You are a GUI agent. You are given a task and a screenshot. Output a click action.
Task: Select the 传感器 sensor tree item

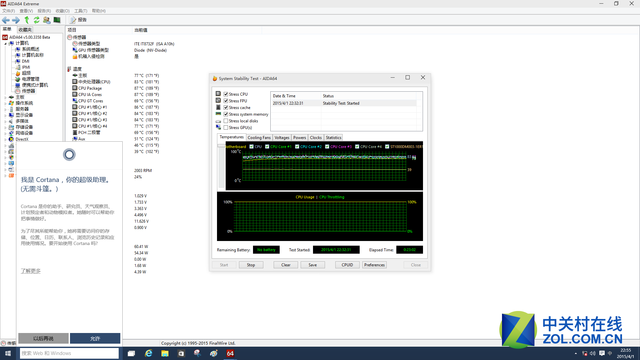coord(28,91)
